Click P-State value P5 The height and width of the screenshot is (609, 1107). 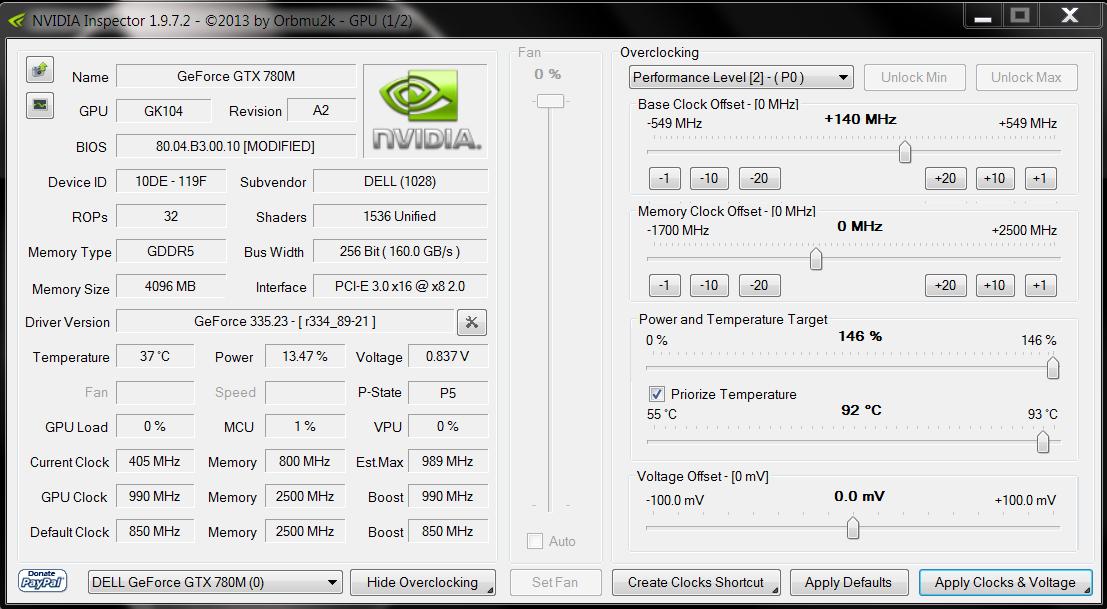[x=448, y=392]
